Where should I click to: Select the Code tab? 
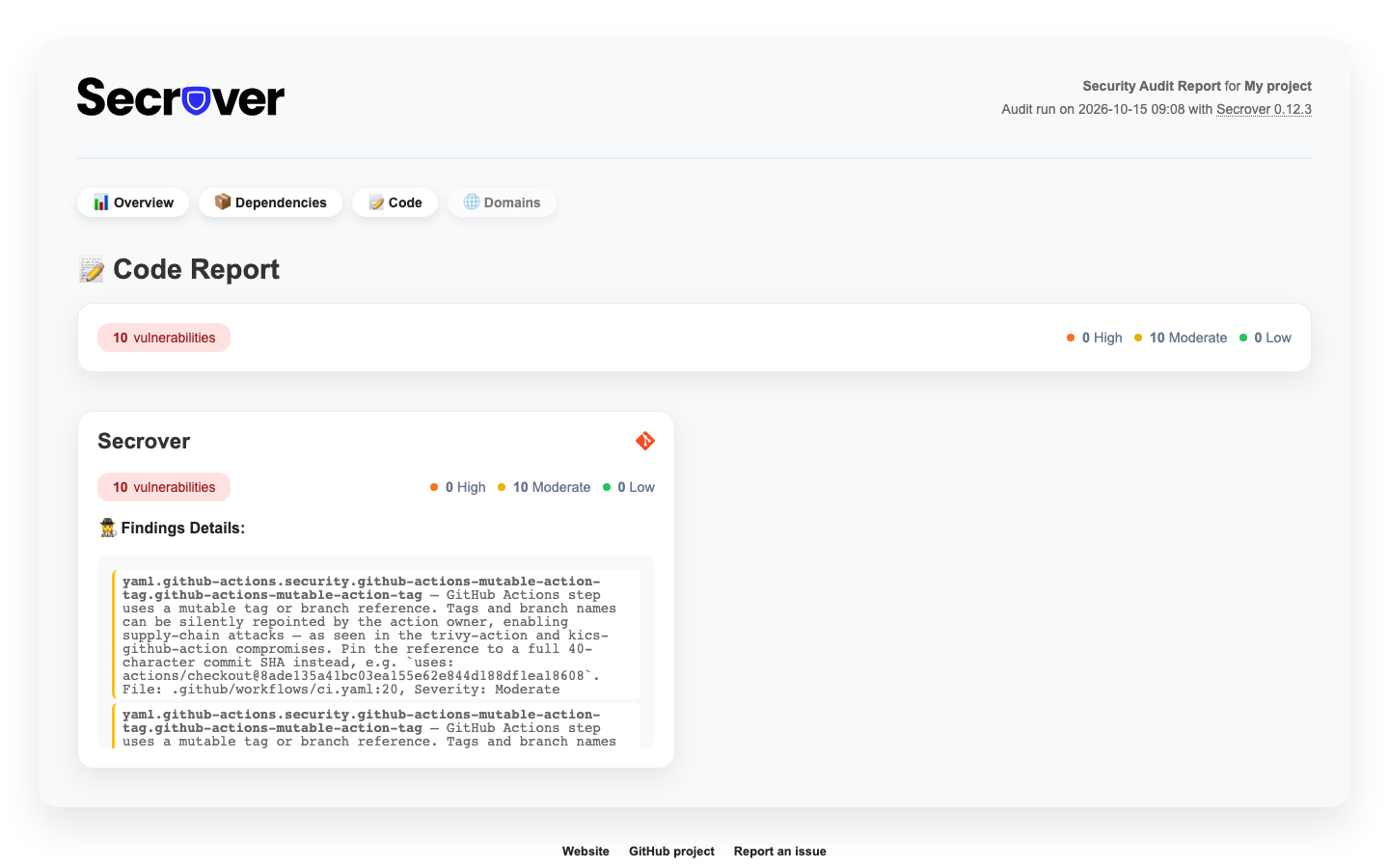(395, 203)
